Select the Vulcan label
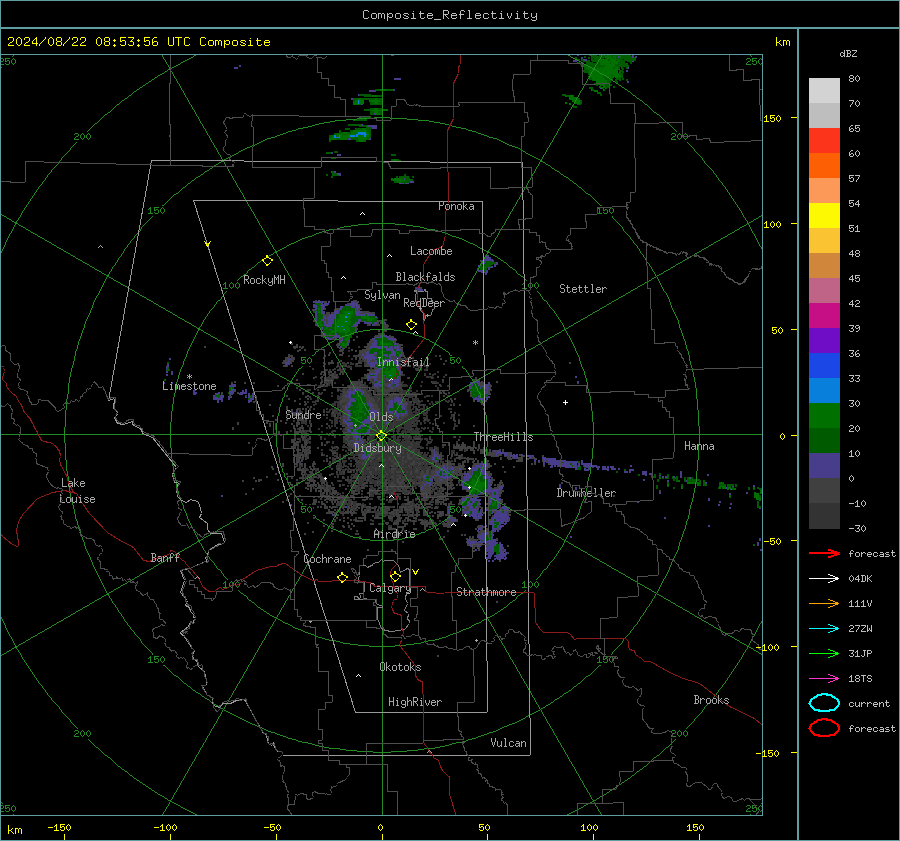This screenshot has height=841, width=900. pos(508,743)
